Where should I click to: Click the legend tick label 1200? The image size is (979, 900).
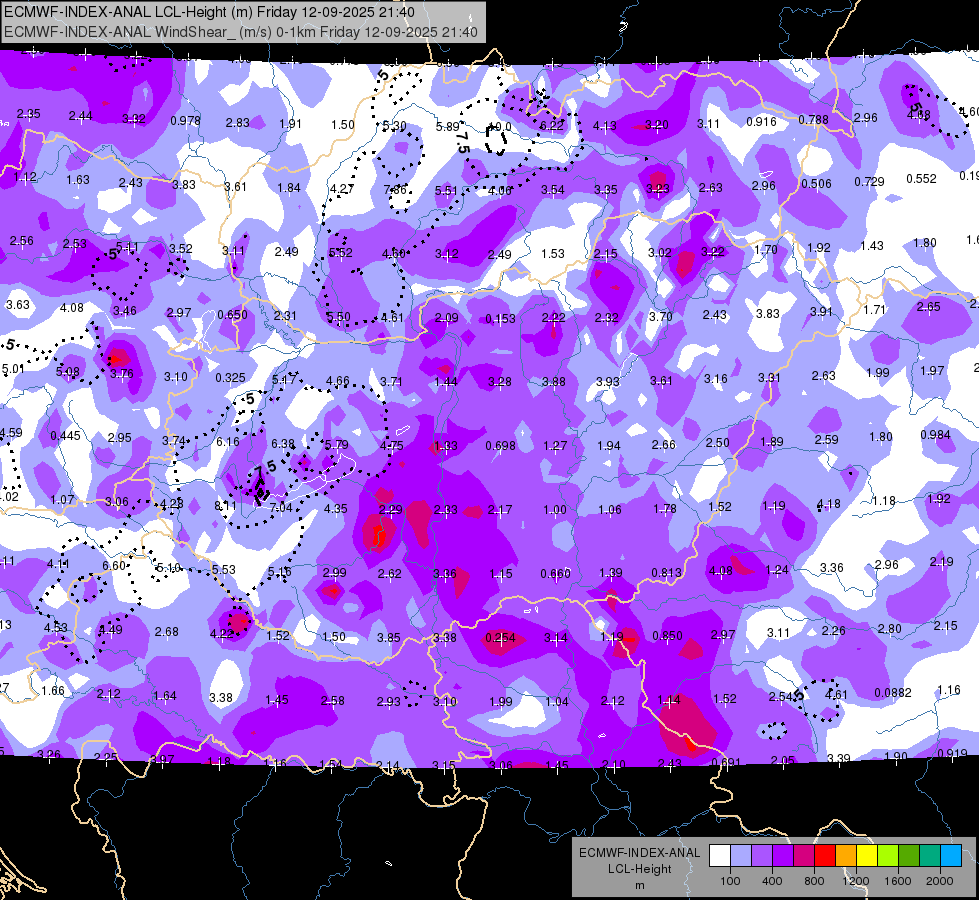click(x=855, y=881)
